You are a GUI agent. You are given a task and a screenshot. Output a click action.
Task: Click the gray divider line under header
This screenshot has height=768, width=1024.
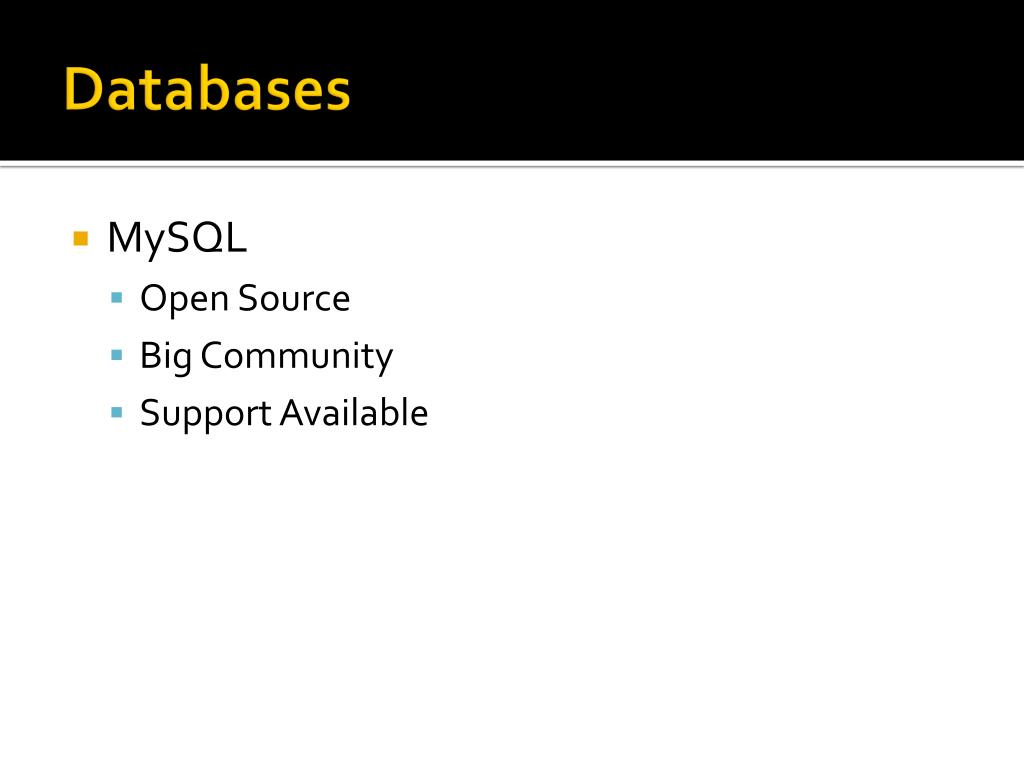click(512, 165)
